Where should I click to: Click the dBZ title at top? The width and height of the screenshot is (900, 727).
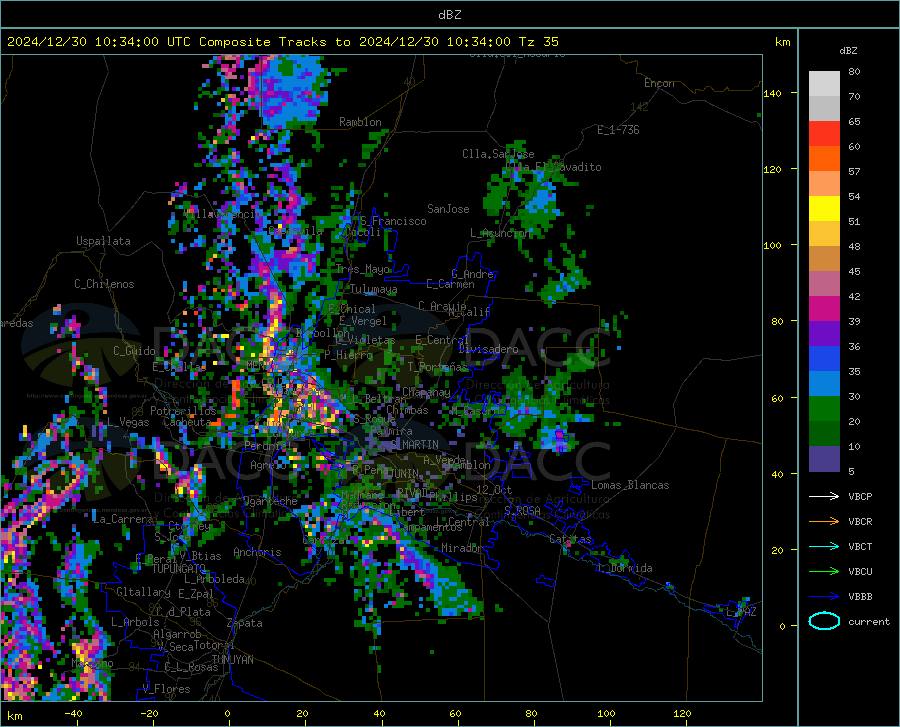tap(449, 15)
